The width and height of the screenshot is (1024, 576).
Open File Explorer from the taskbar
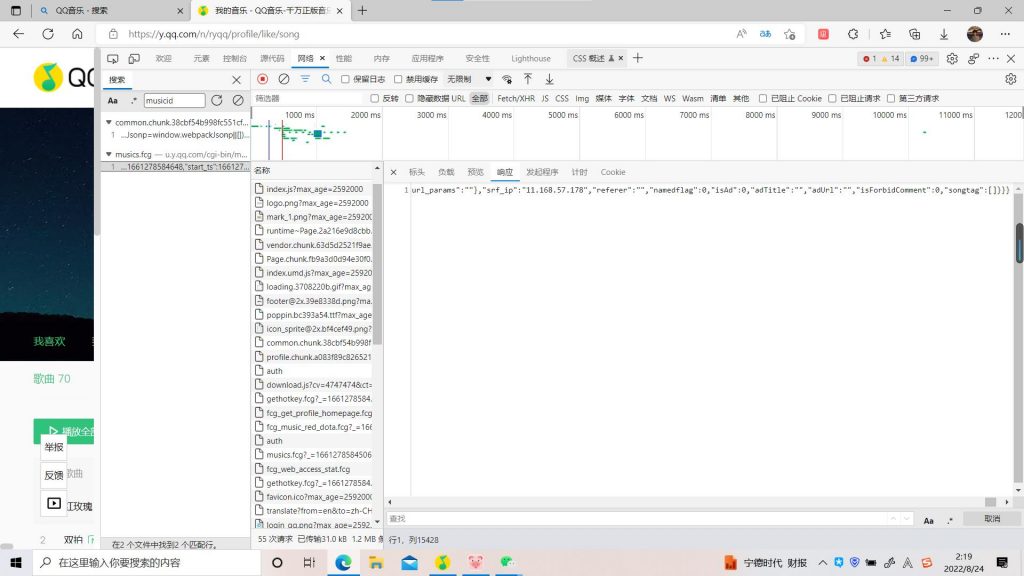[376, 562]
